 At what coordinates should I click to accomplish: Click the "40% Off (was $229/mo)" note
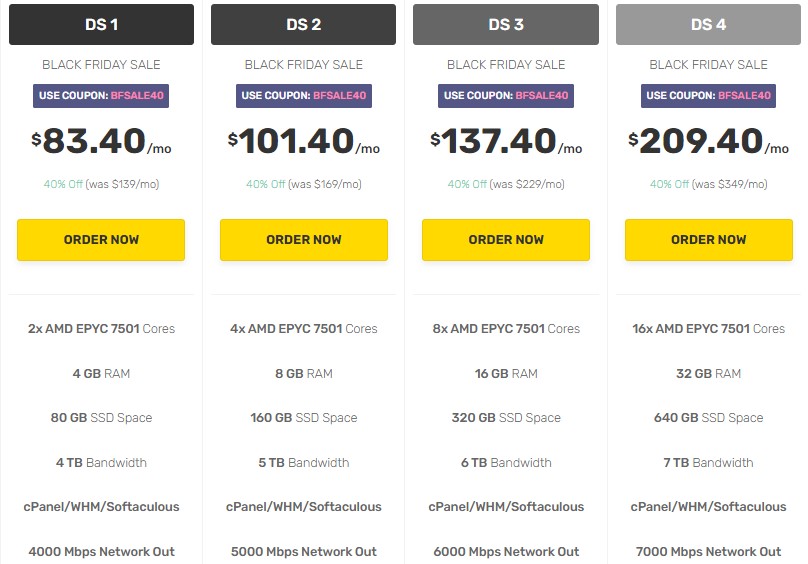[506, 184]
